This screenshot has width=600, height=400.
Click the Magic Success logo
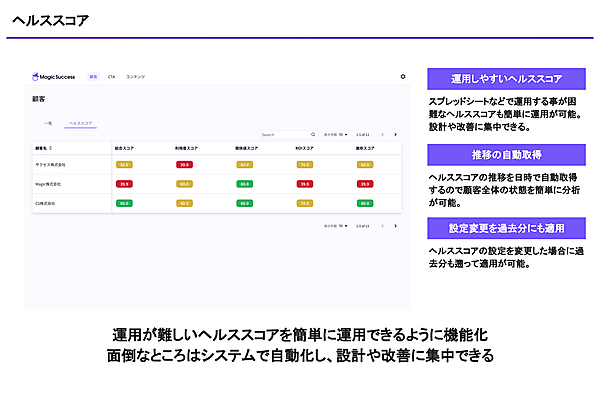[53, 77]
